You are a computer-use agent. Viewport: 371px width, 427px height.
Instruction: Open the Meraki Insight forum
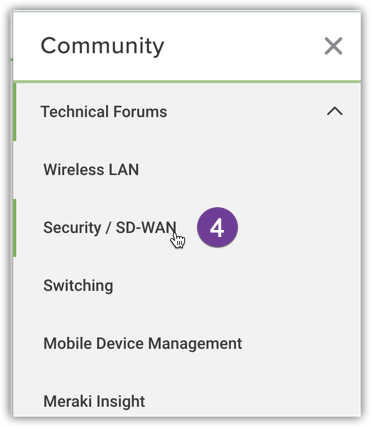(94, 401)
